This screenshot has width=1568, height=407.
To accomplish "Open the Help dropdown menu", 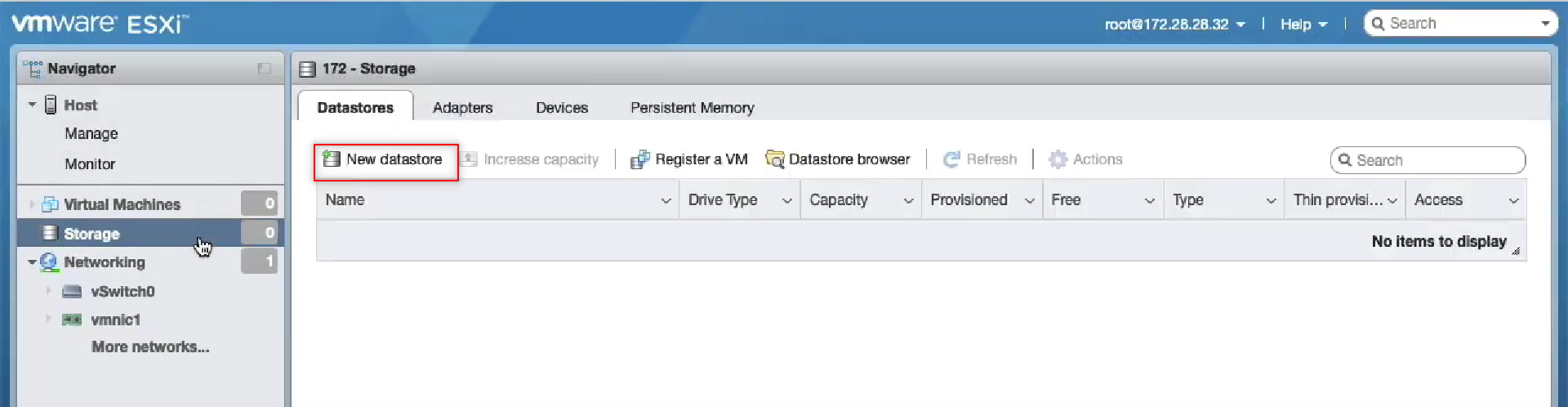I will pyautogui.click(x=1303, y=24).
